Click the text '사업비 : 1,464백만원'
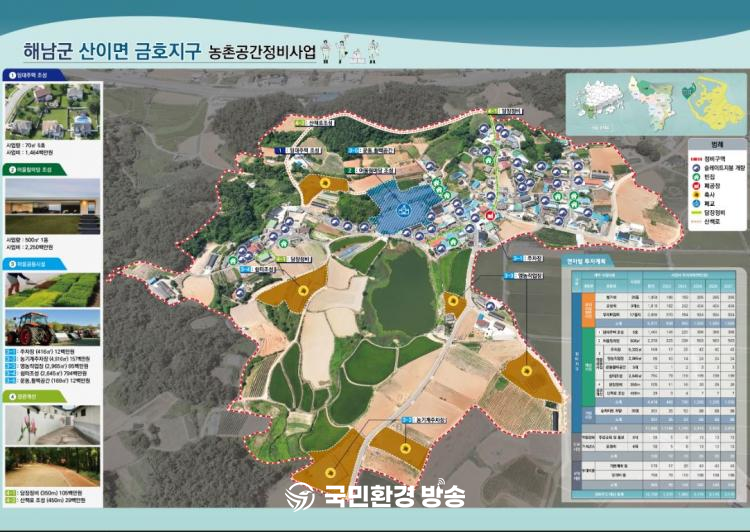Viewport: 750px width, 532px height. click(x=30, y=152)
